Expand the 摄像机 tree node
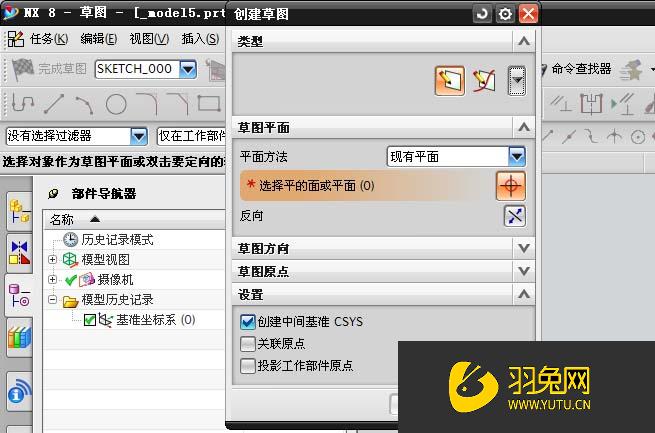This screenshot has width=655, height=433. (x=52, y=279)
